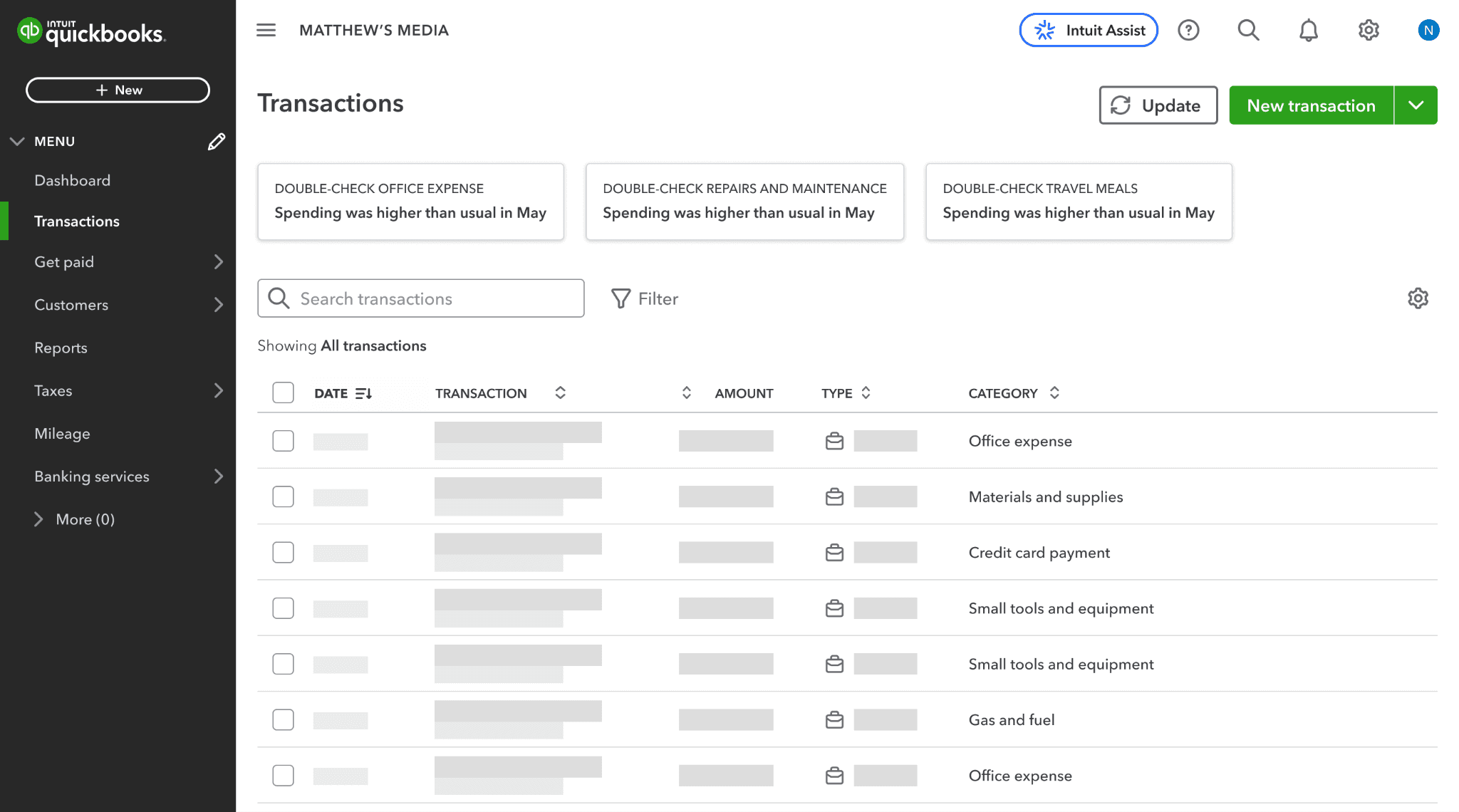Open settings gear icon in top header

click(1369, 30)
